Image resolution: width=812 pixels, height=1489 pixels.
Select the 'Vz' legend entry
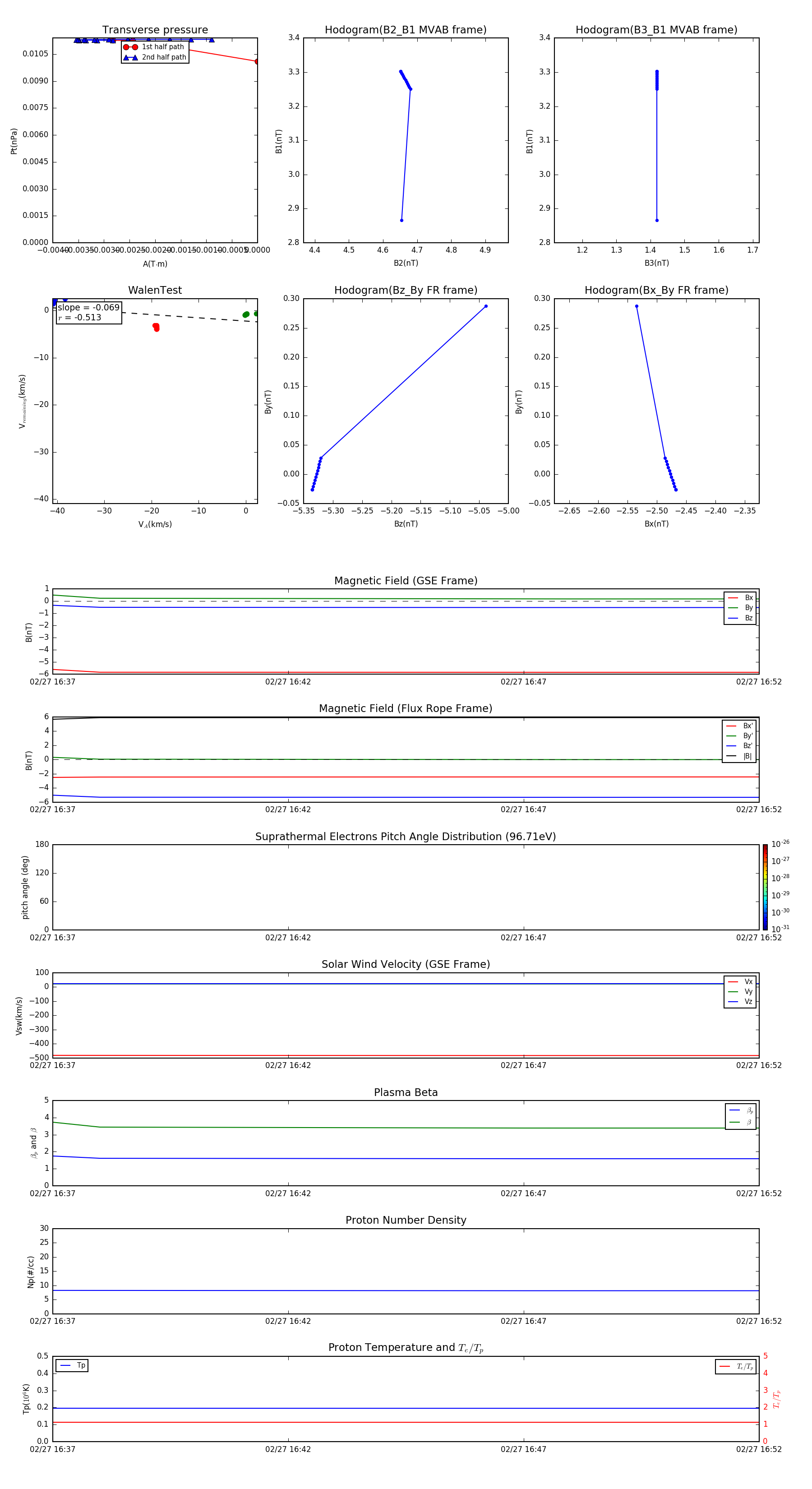click(x=740, y=1001)
